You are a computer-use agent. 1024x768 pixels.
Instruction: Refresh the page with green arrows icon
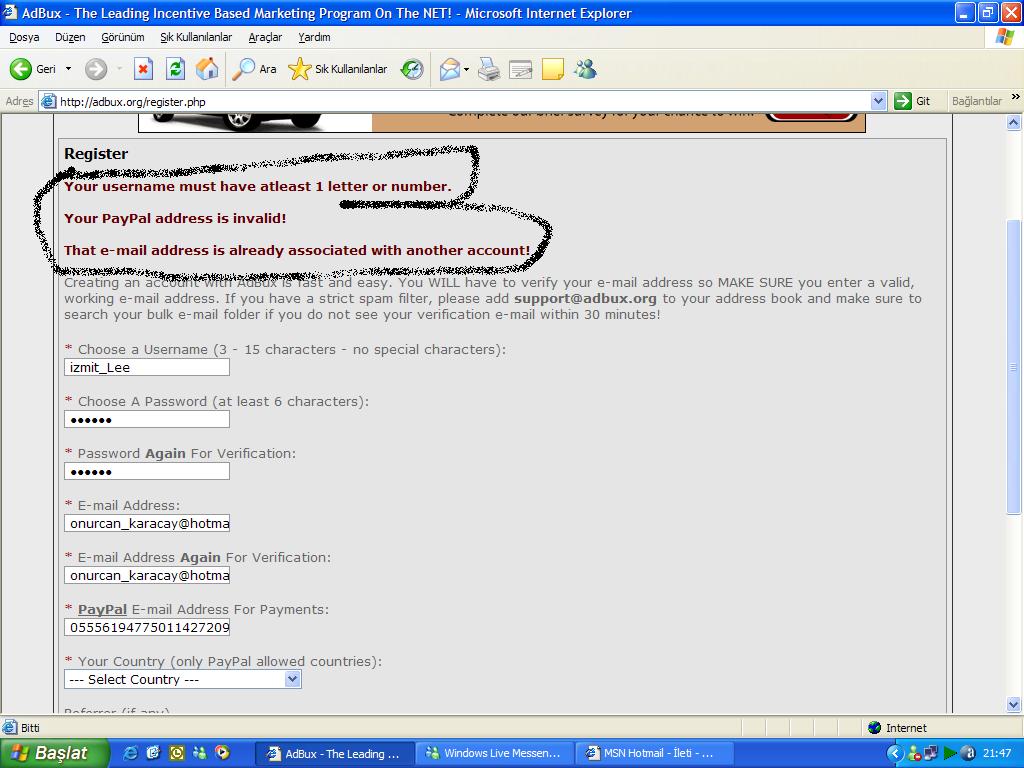pos(175,69)
